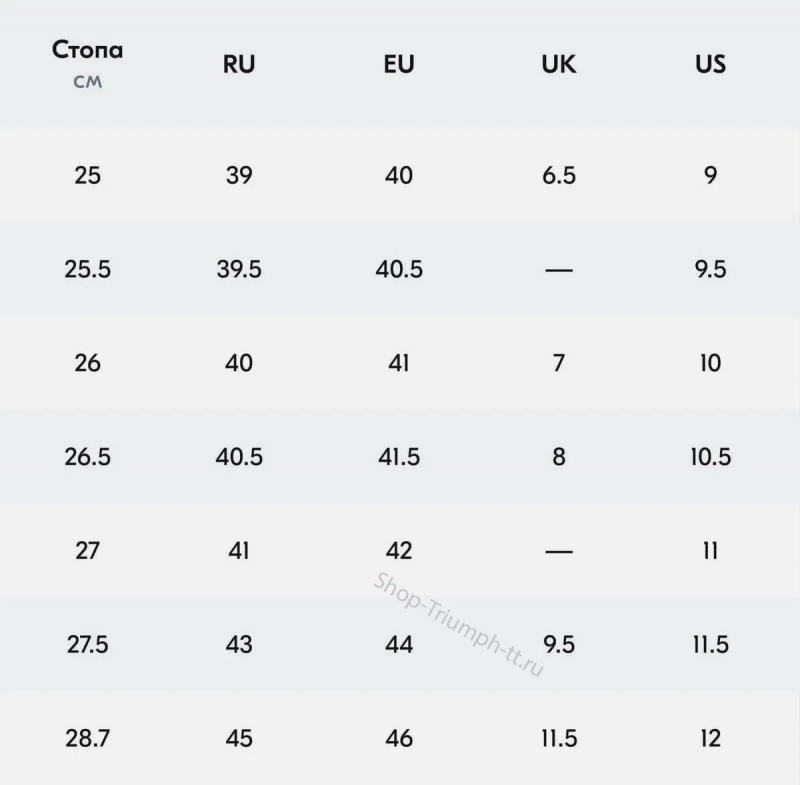
Task: Select the 26.5 foot length cell
Action: click(88, 457)
